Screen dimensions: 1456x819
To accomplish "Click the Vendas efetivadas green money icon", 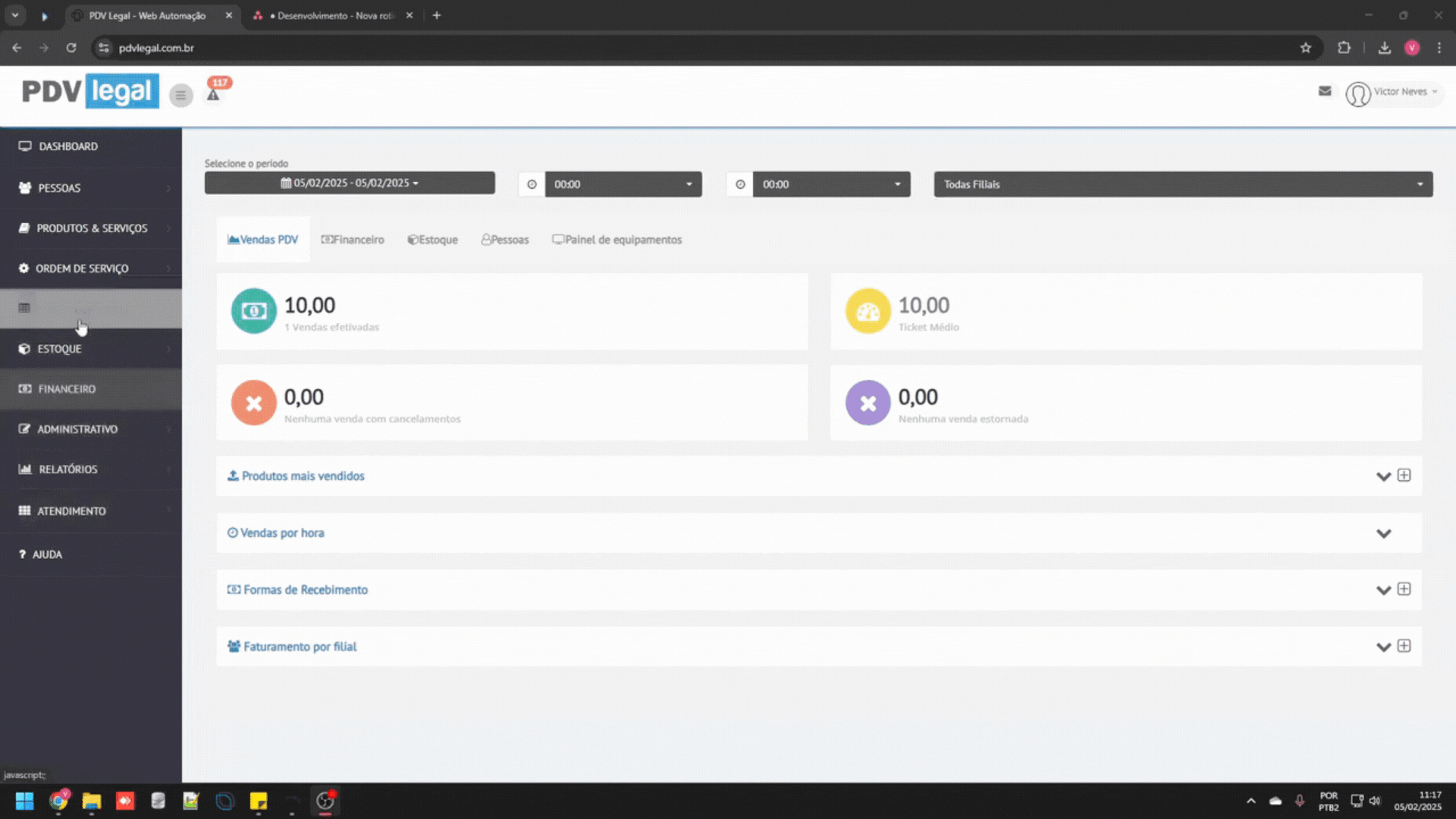I will (253, 311).
